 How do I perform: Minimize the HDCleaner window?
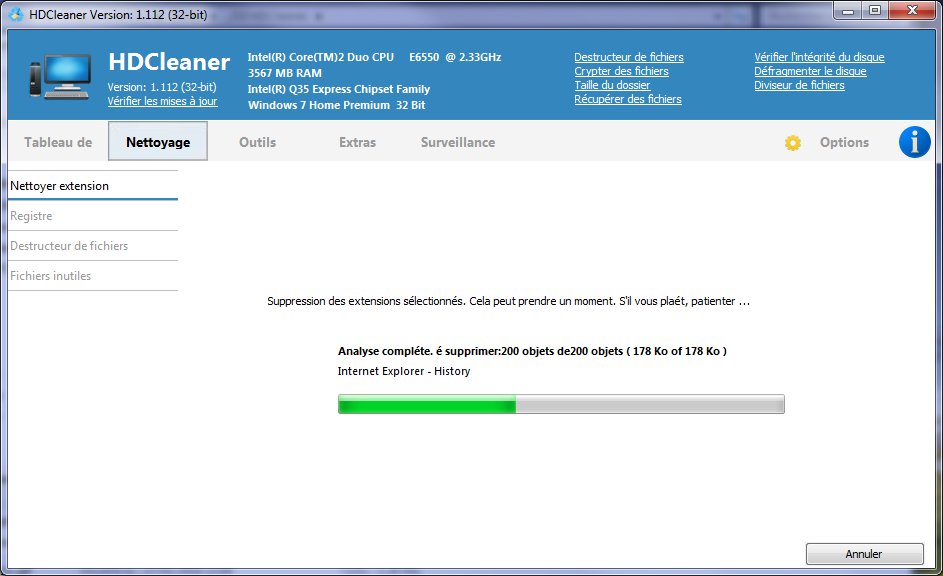pos(847,10)
